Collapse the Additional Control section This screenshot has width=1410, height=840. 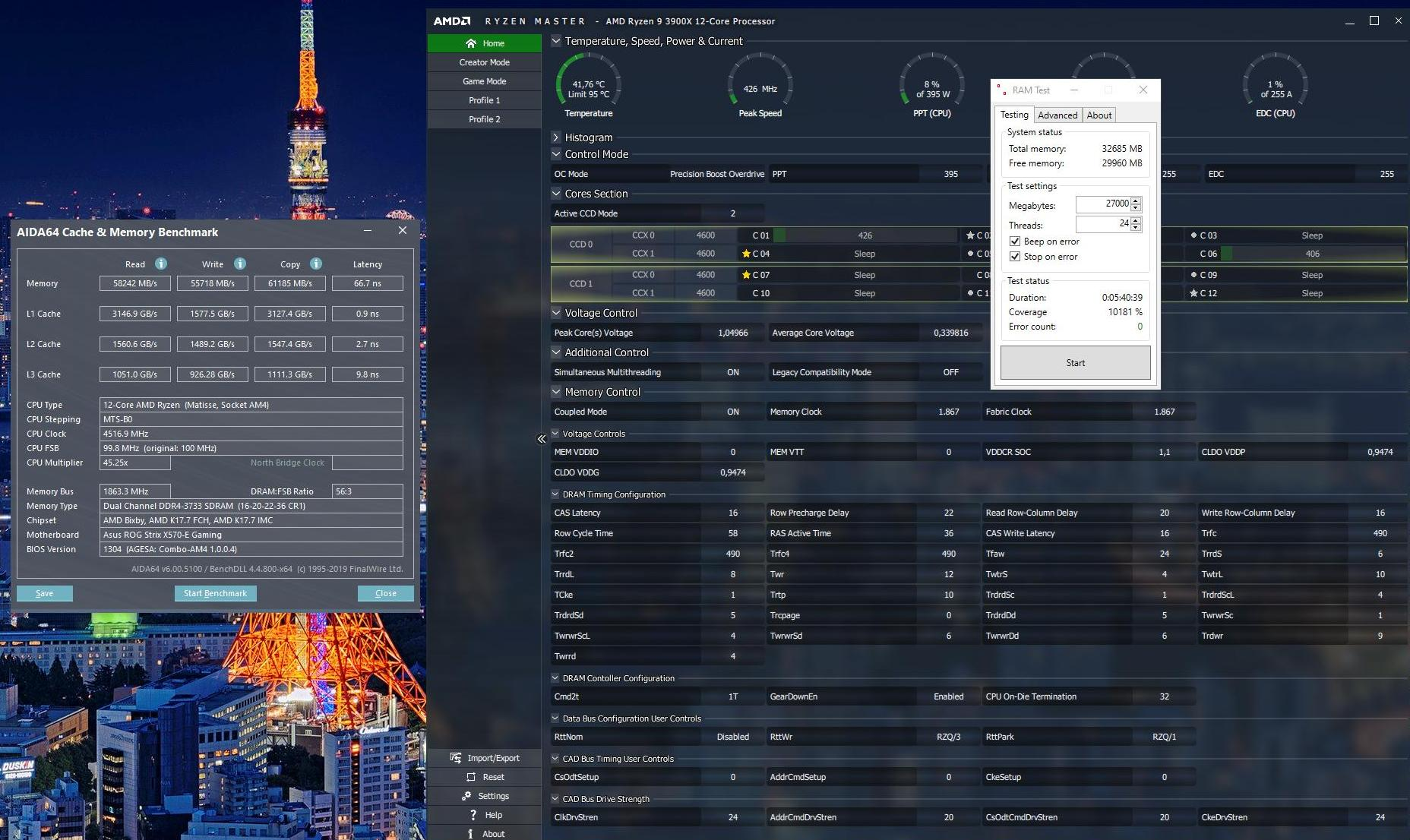(556, 352)
